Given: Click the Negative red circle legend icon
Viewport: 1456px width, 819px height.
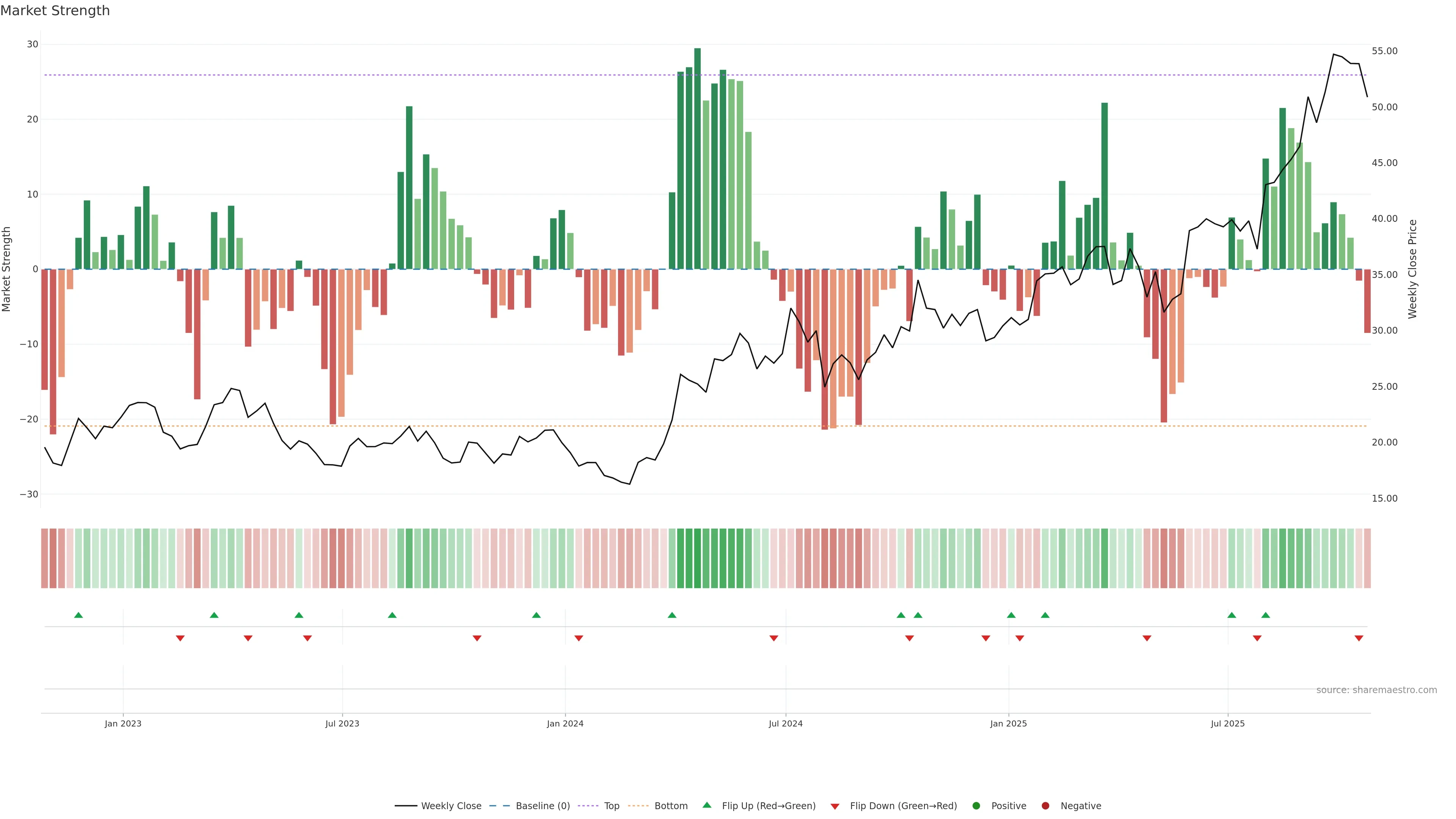Looking at the screenshot, I should [x=1045, y=806].
